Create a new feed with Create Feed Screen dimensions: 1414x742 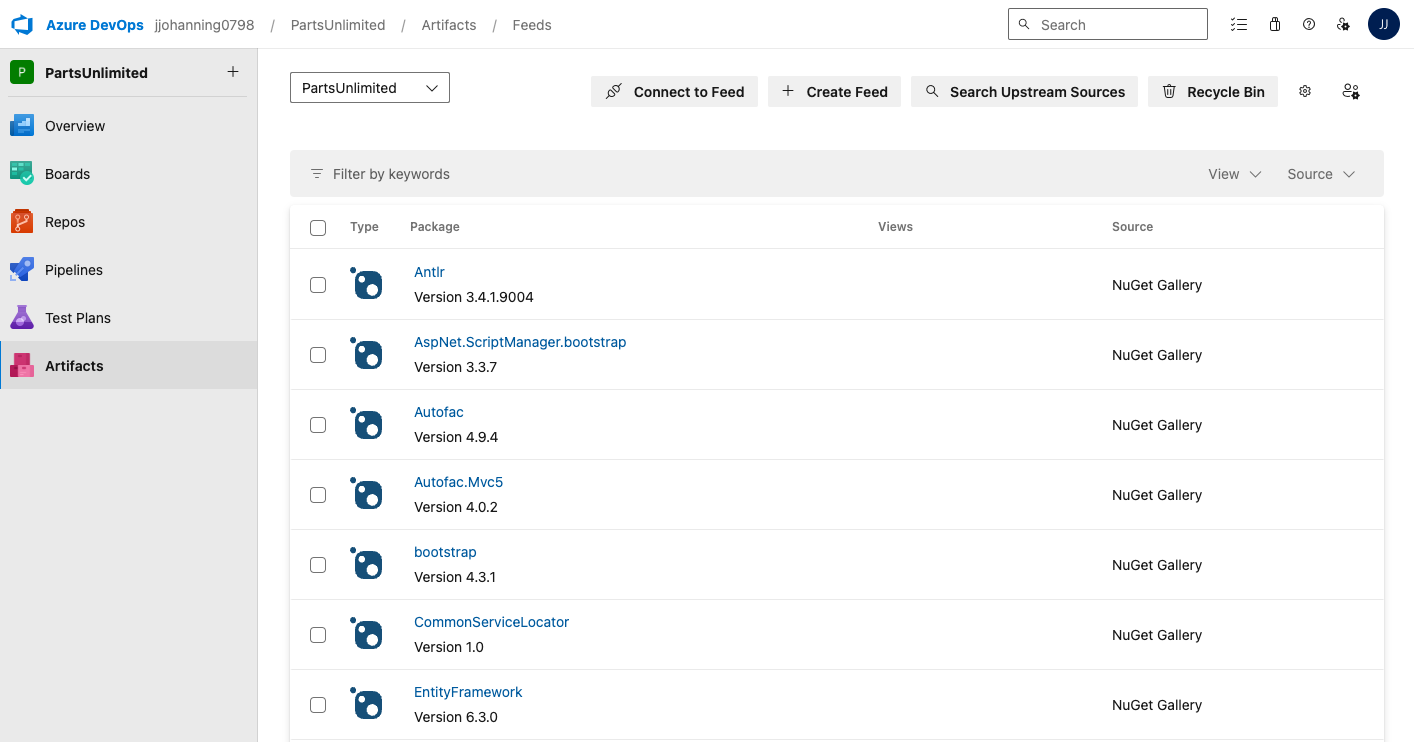pyautogui.click(x=834, y=91)
